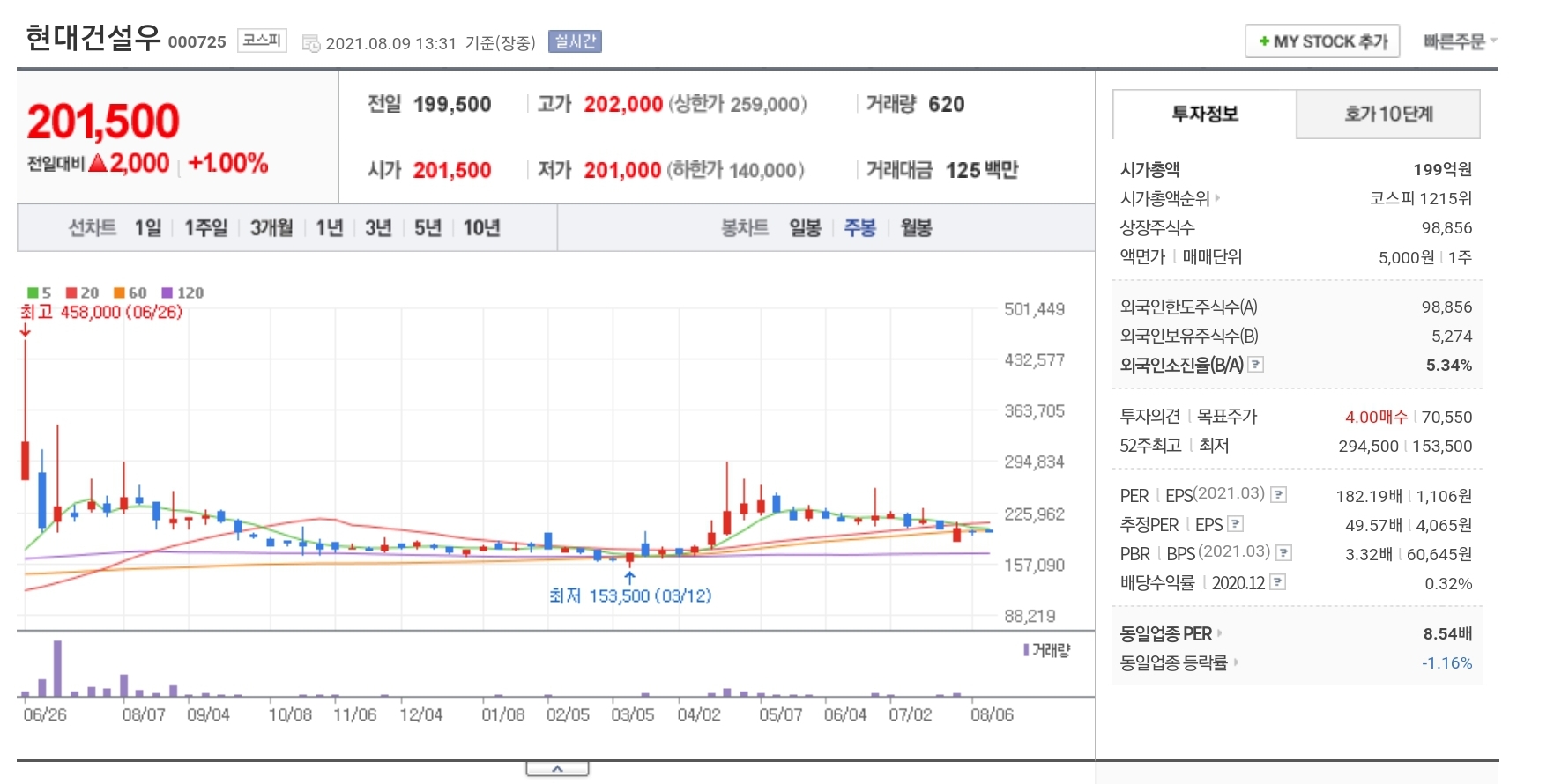
Task: Click the 배당수익률 value 0.32%
Action: [1448, 583]
